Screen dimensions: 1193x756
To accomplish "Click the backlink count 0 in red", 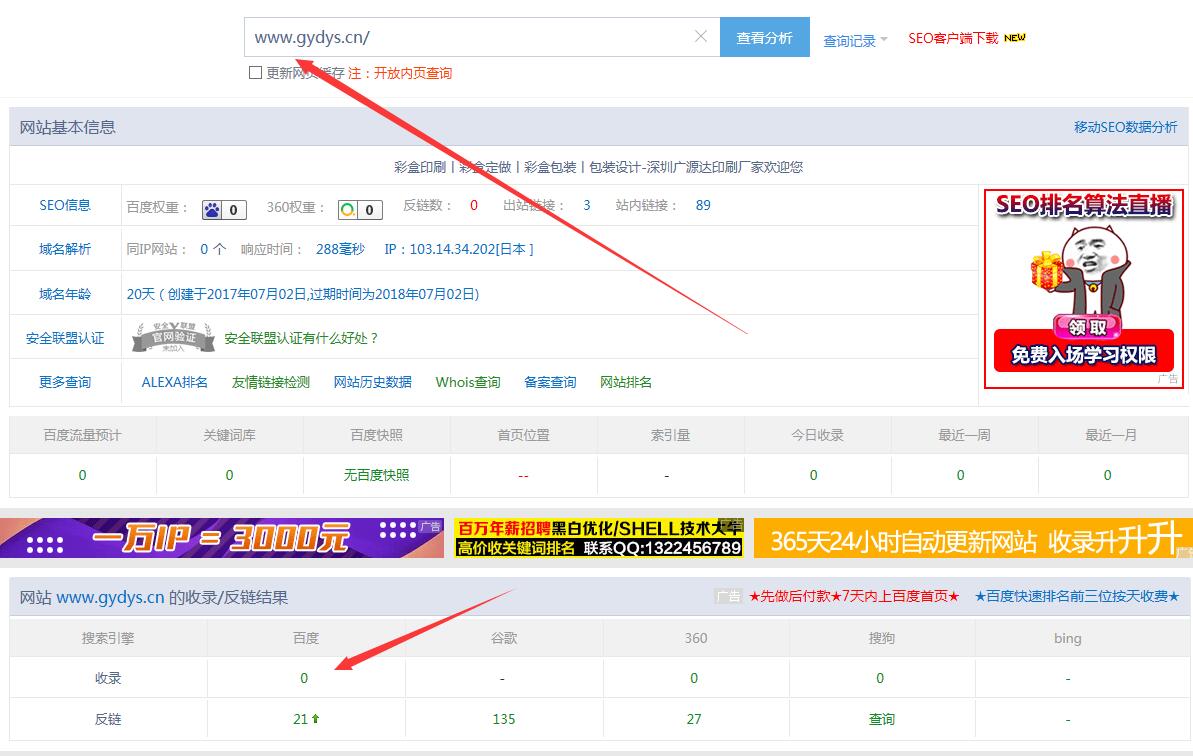I will point(474,205).
